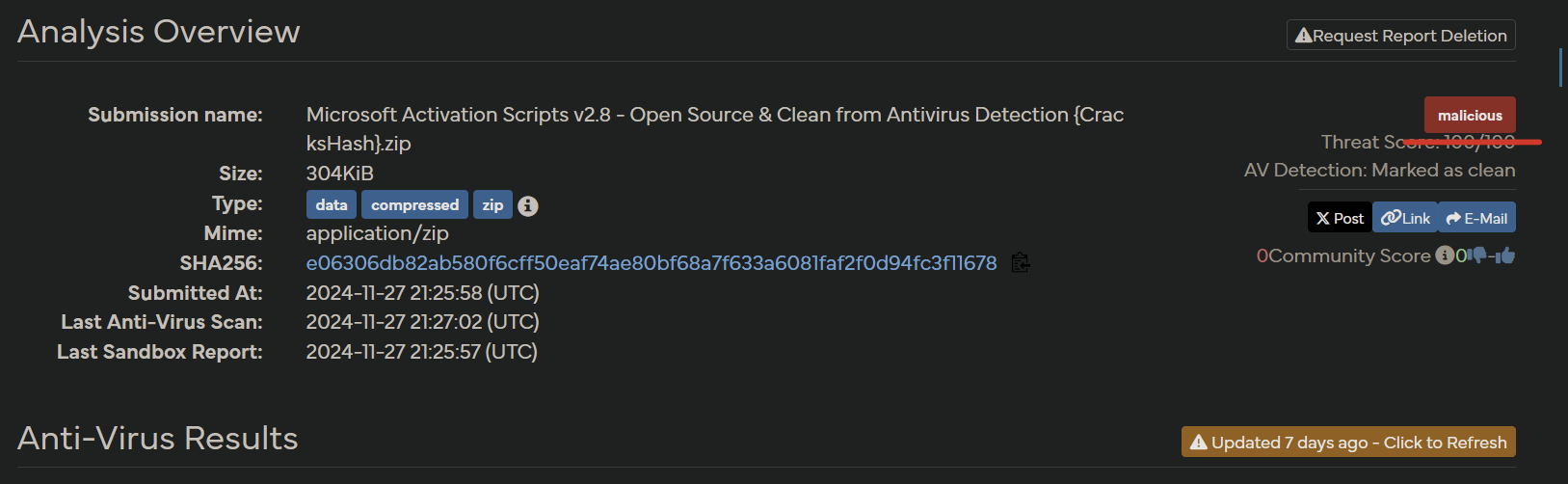Click the Community Score info icon
The height and width of the screenshot is (484, 1568).
[x=1445, y=255]
